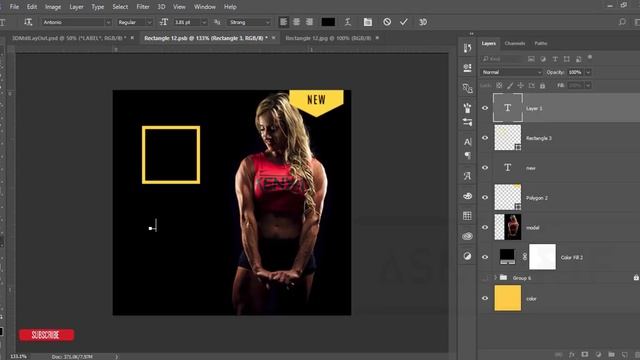Cancel current text edits
This screenshot has width=640, height=360.
387,22
